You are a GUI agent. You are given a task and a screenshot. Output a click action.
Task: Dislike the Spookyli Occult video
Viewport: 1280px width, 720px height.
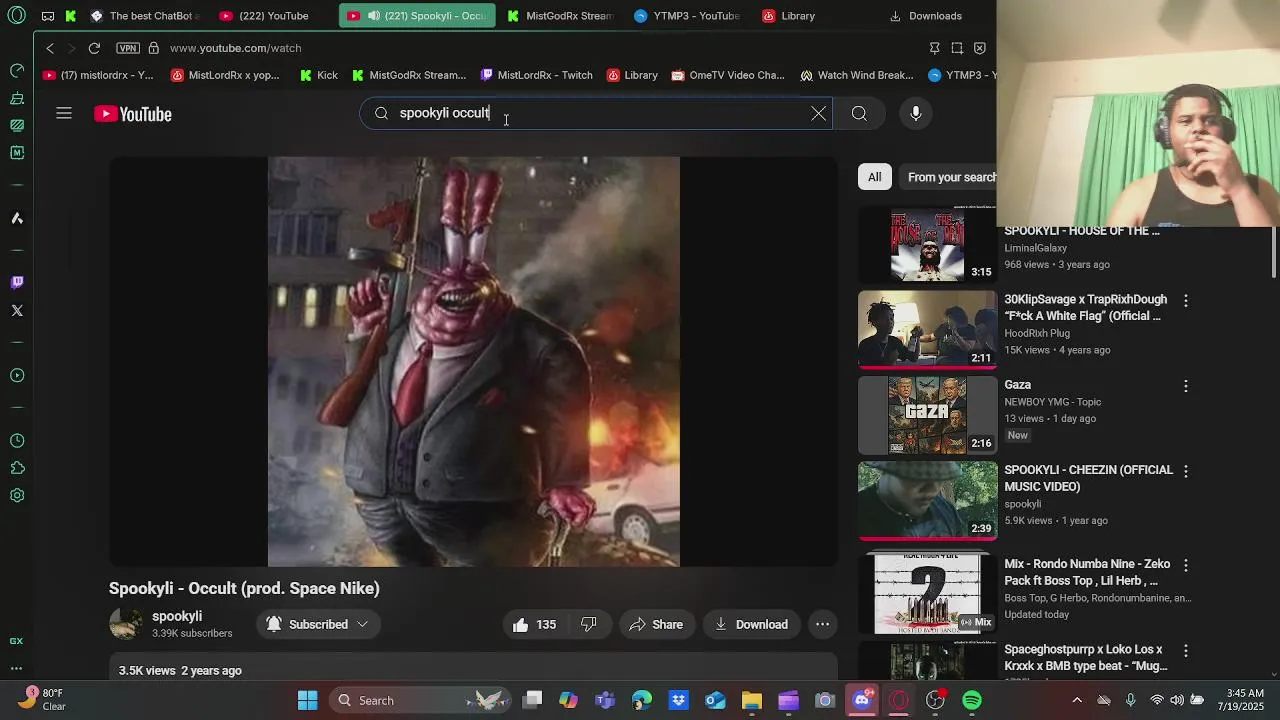click(589, 624)
